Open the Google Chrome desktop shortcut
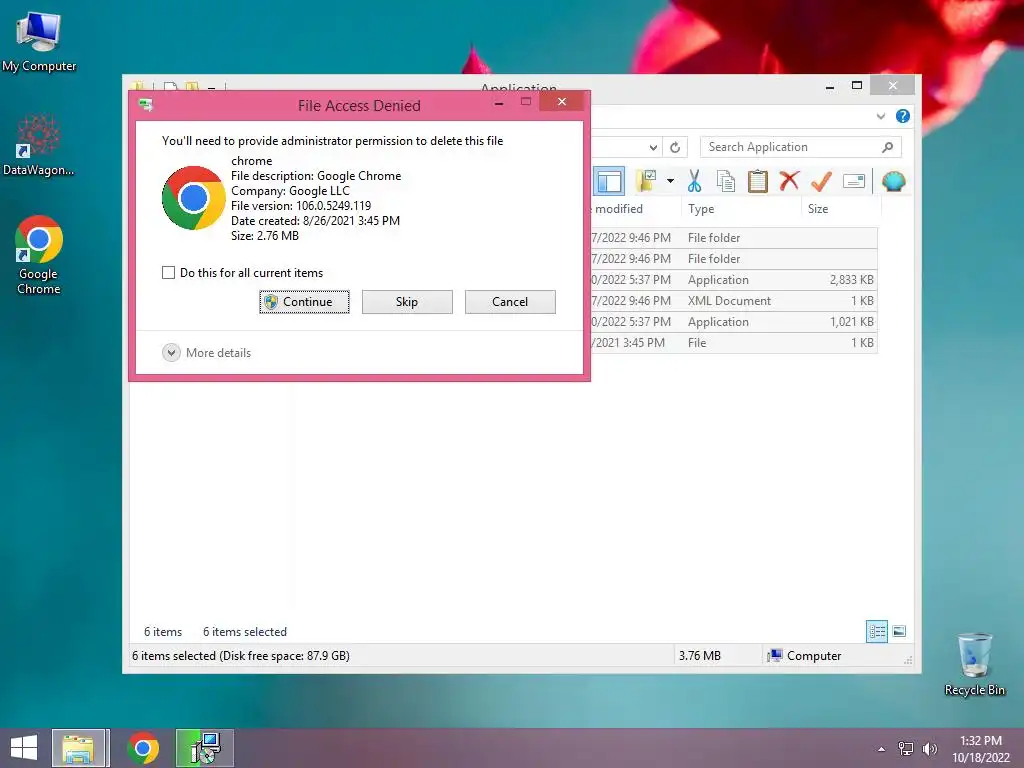This screenshot has height=768, width=1024. (39, 255)
